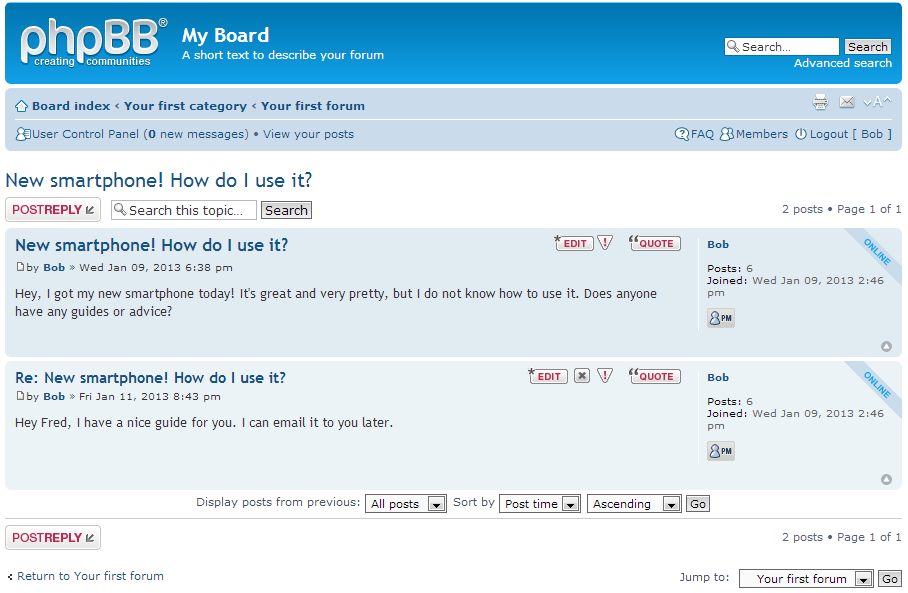Open the All posts dropdown
This screenshot has width=908, height=593.
[406, 504]
